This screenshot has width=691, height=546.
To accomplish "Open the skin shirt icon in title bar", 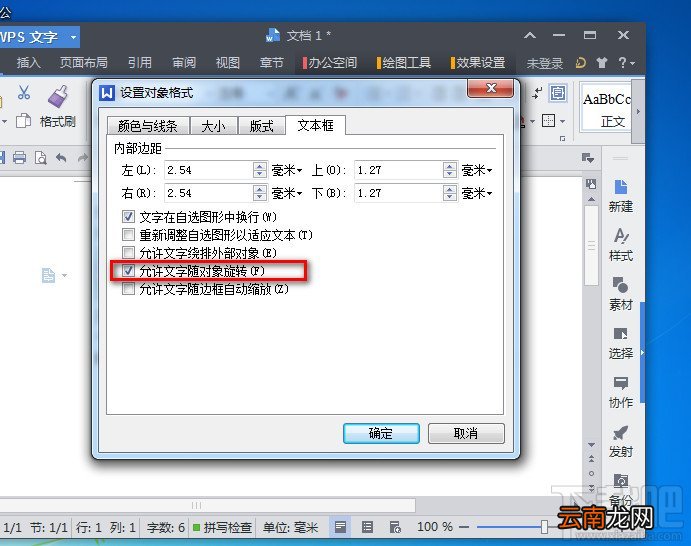I will coord(602,63).
